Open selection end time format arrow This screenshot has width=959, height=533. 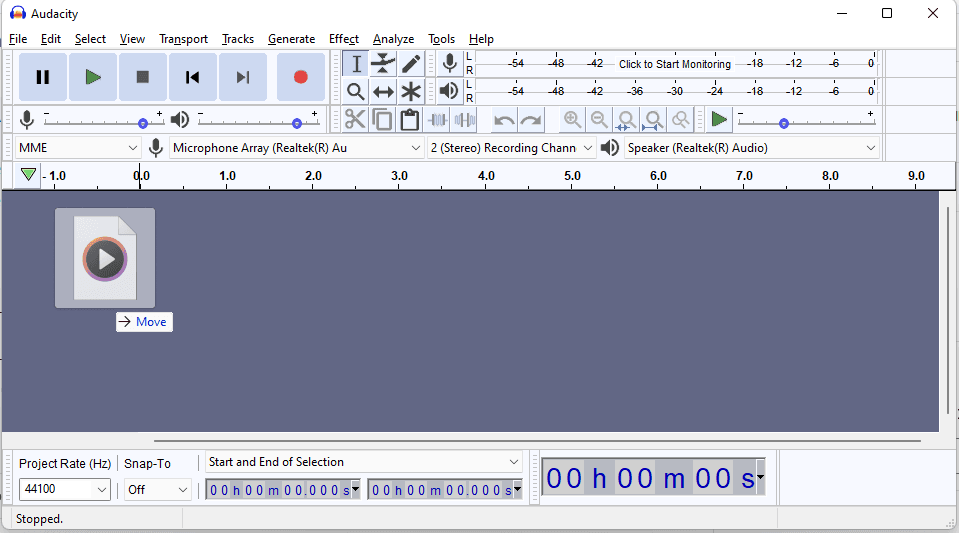tap(517, 489)
